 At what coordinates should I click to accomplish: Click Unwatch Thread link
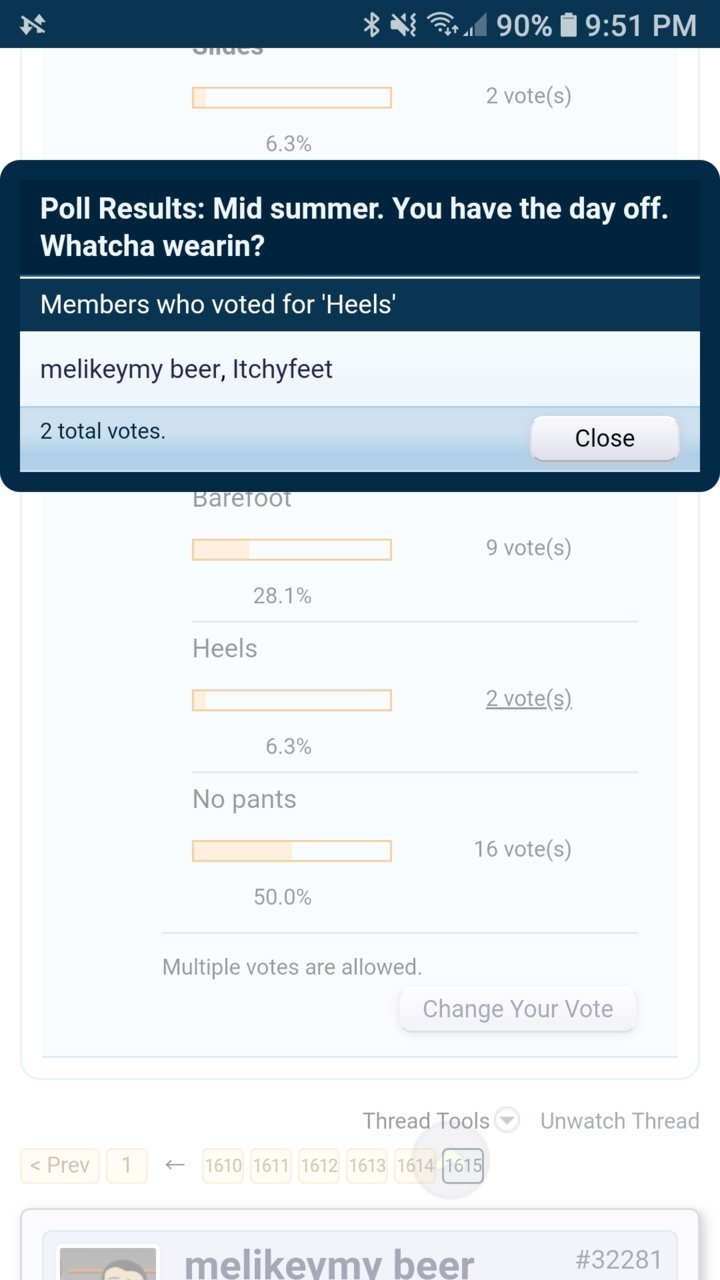coord(619,1120)
